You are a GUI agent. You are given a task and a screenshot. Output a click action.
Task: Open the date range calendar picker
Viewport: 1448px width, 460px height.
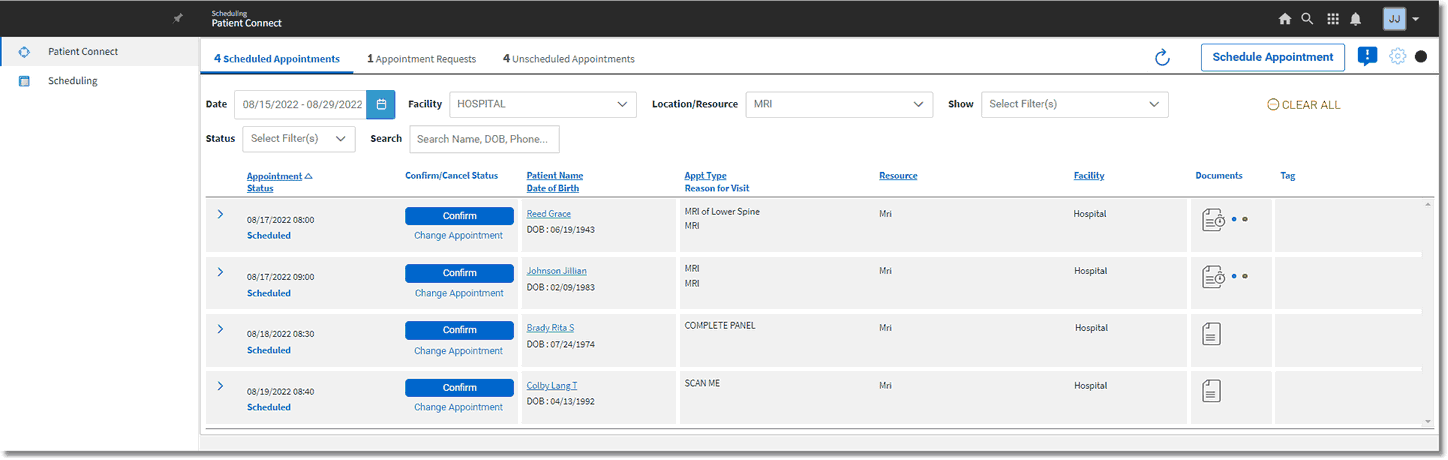(x=381, y=104)
